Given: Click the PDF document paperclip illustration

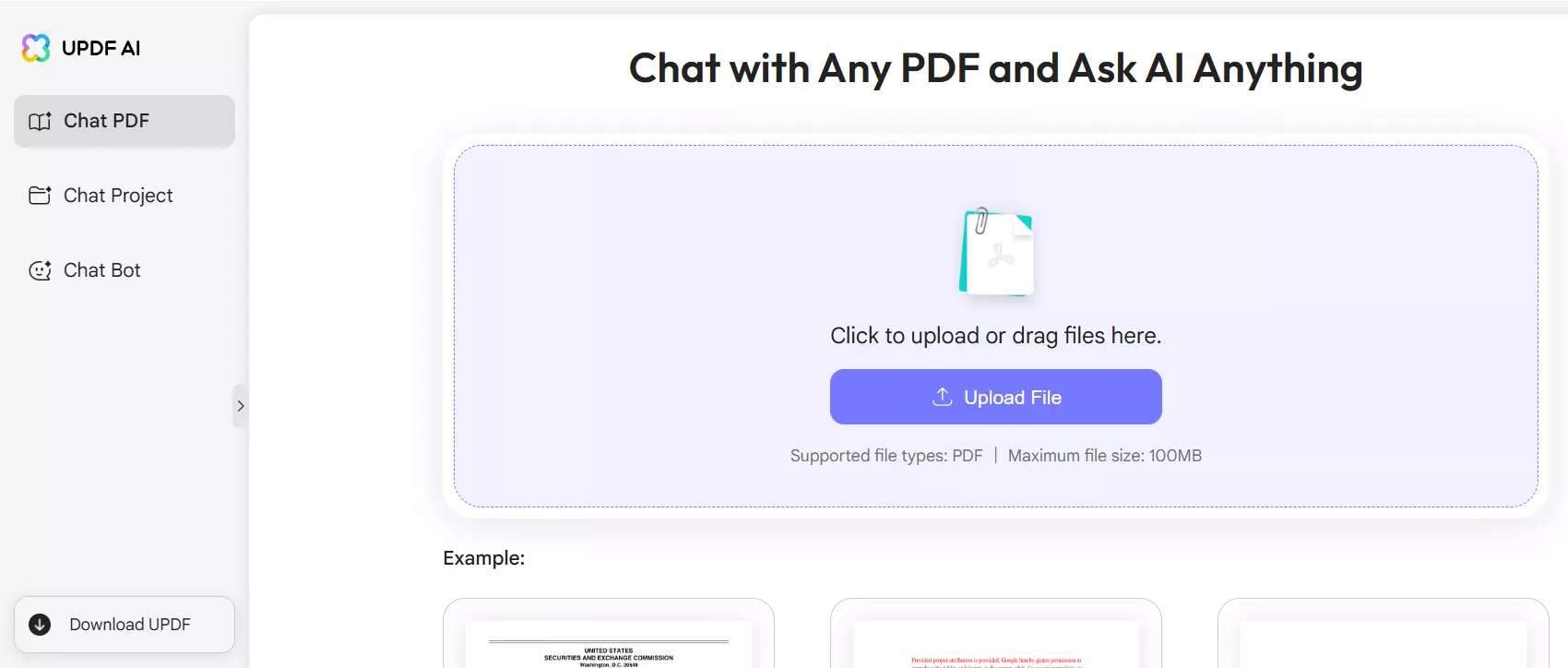Looking at the screenshot, I should click(996, 252).
